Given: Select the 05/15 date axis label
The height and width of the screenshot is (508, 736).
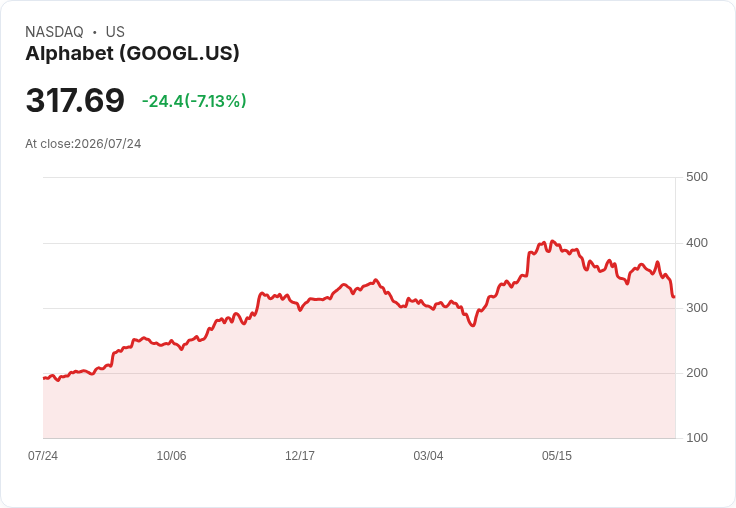Looking at the screenshot, I should click(x=557, y=456).
